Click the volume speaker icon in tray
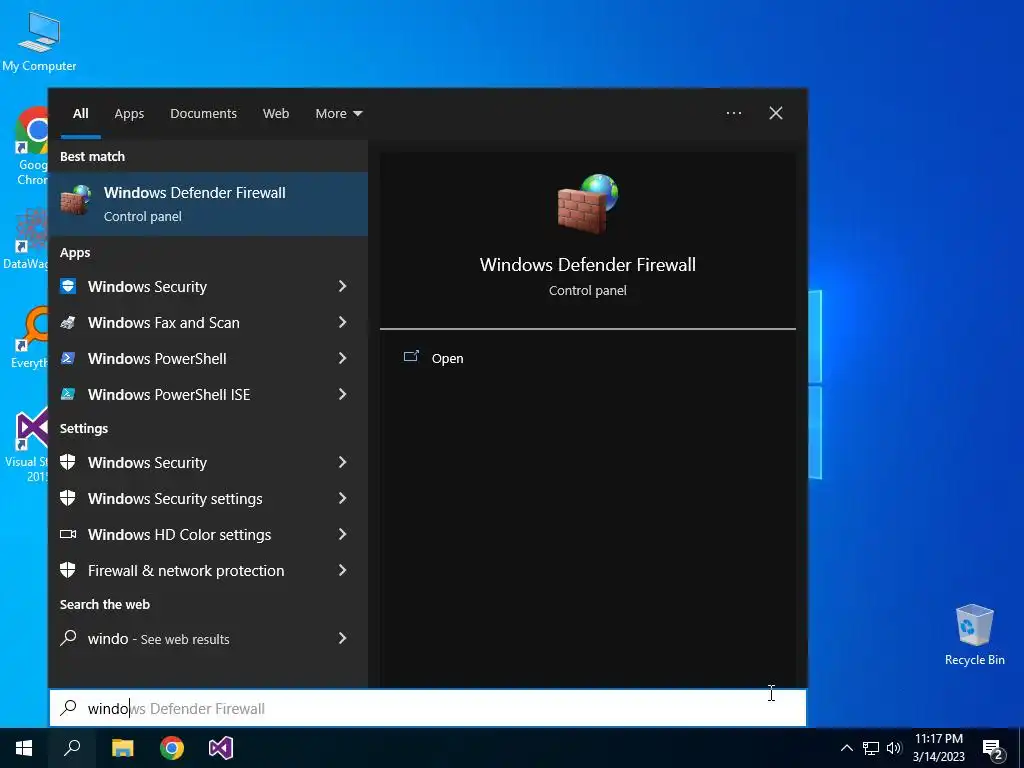1024x768 pixels. 893,748
